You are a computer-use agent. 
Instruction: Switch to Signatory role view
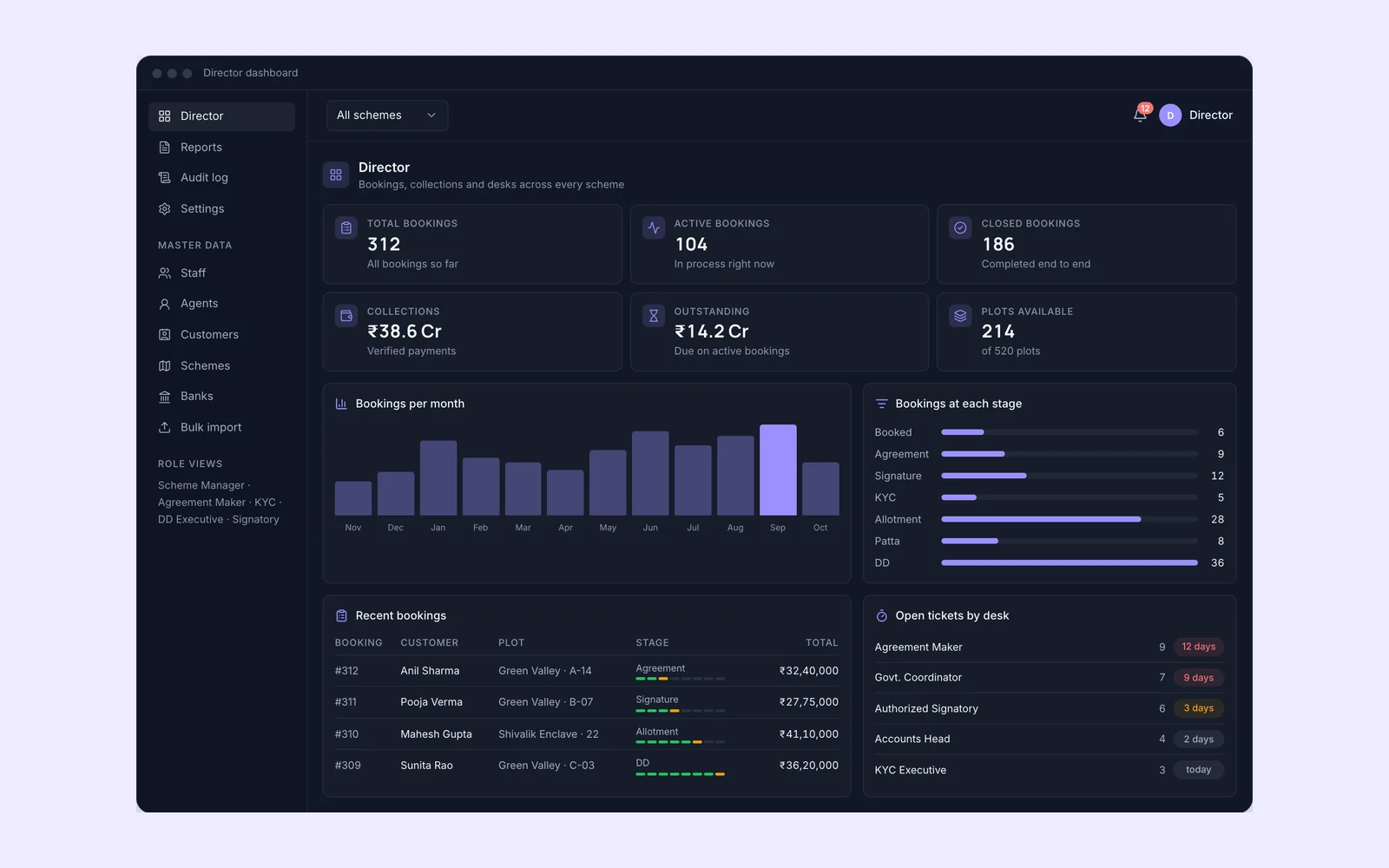click(255, 519)
